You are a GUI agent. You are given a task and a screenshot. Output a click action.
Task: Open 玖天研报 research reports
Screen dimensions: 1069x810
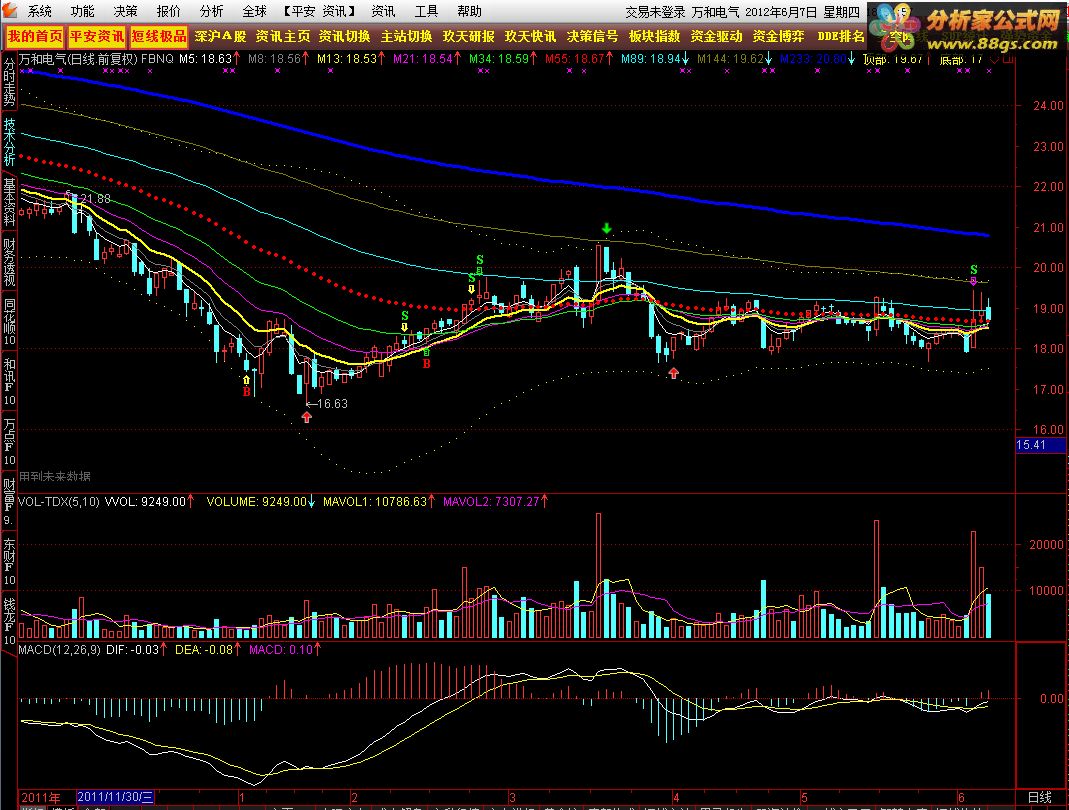(468, 36)
